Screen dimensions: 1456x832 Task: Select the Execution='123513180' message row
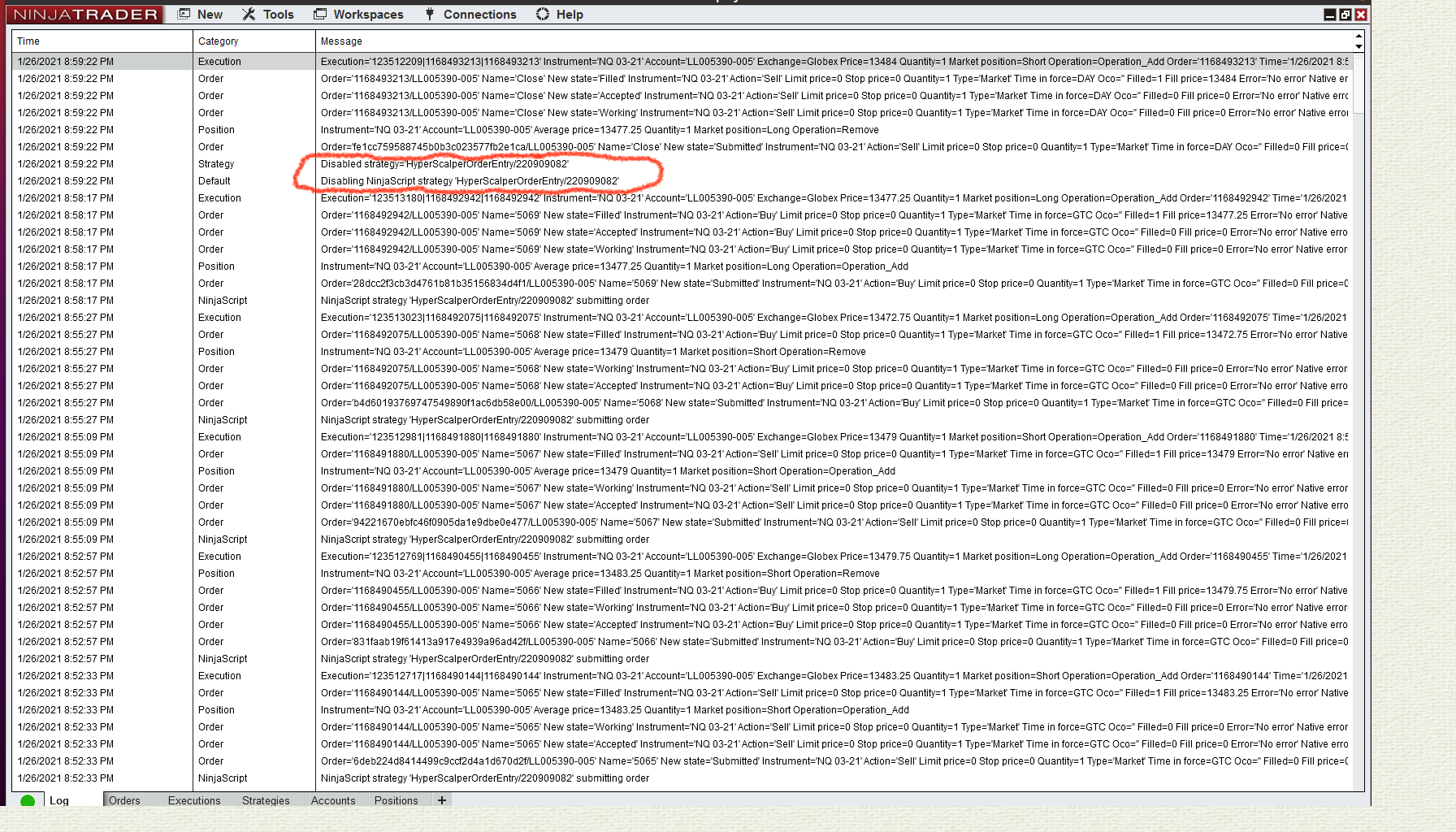[x=834, y=198]
